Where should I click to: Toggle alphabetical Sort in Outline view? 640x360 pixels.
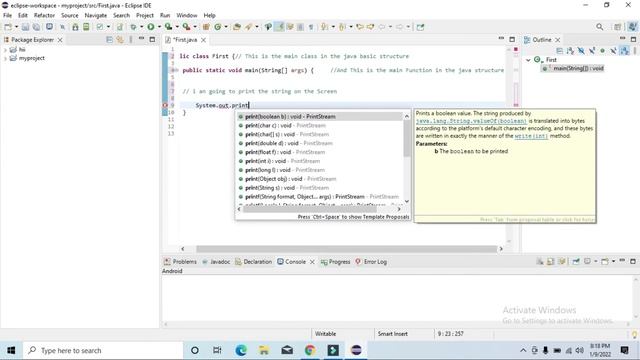click(570, 51)
